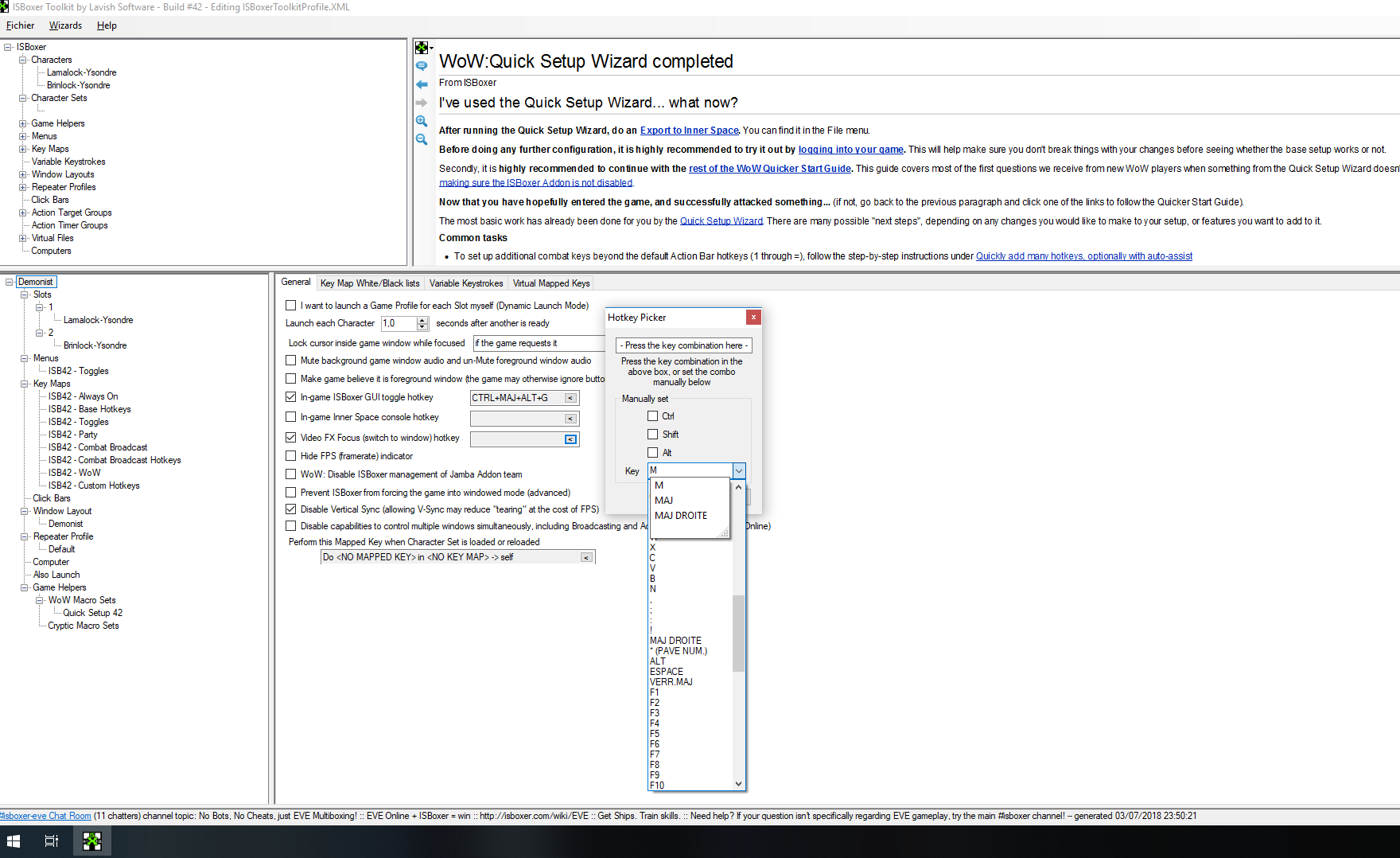Zoom out the help panel text
Image resolution: width=1400 pixels, height=858 pixels.
coord(422,139)
